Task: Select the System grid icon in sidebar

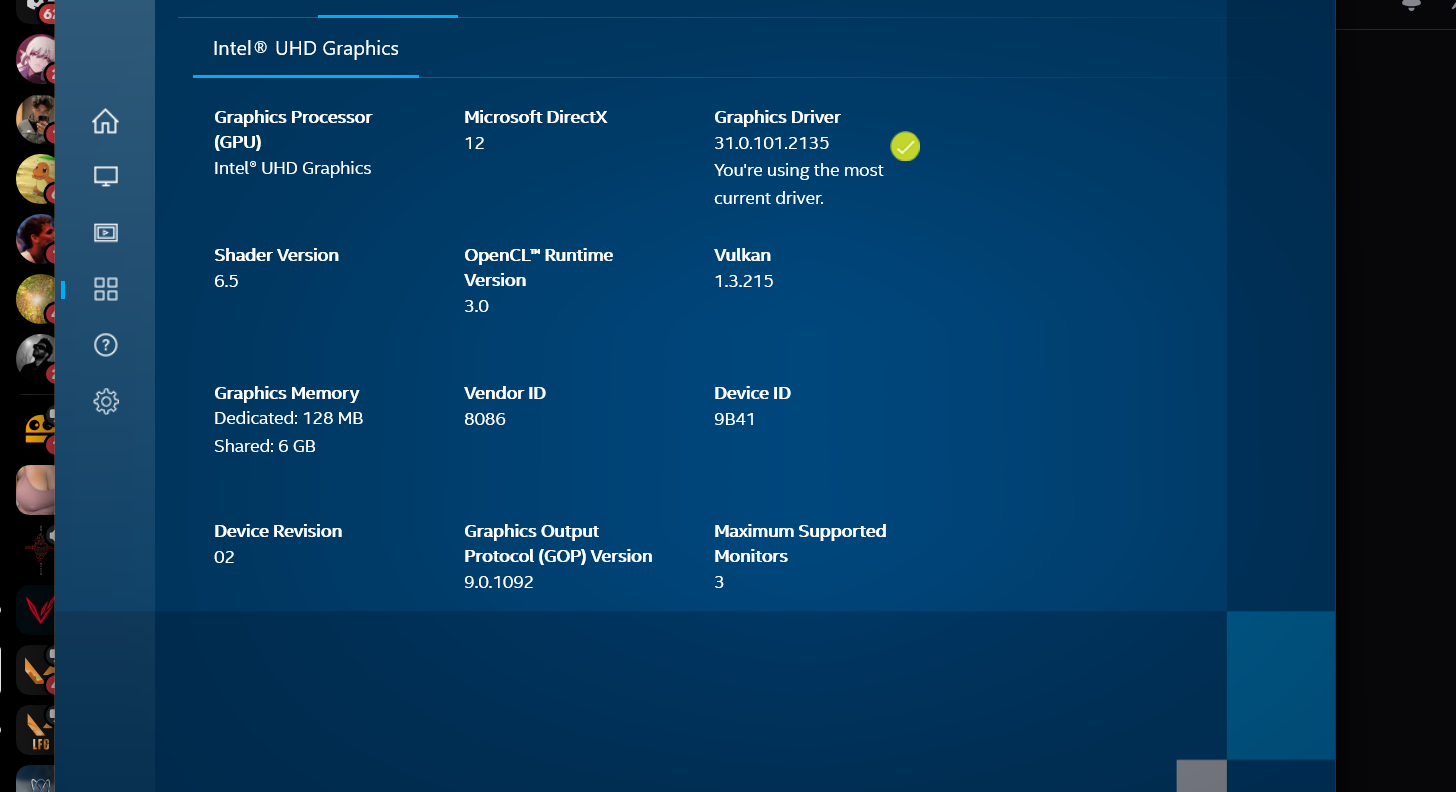Action: pos(105,289)
